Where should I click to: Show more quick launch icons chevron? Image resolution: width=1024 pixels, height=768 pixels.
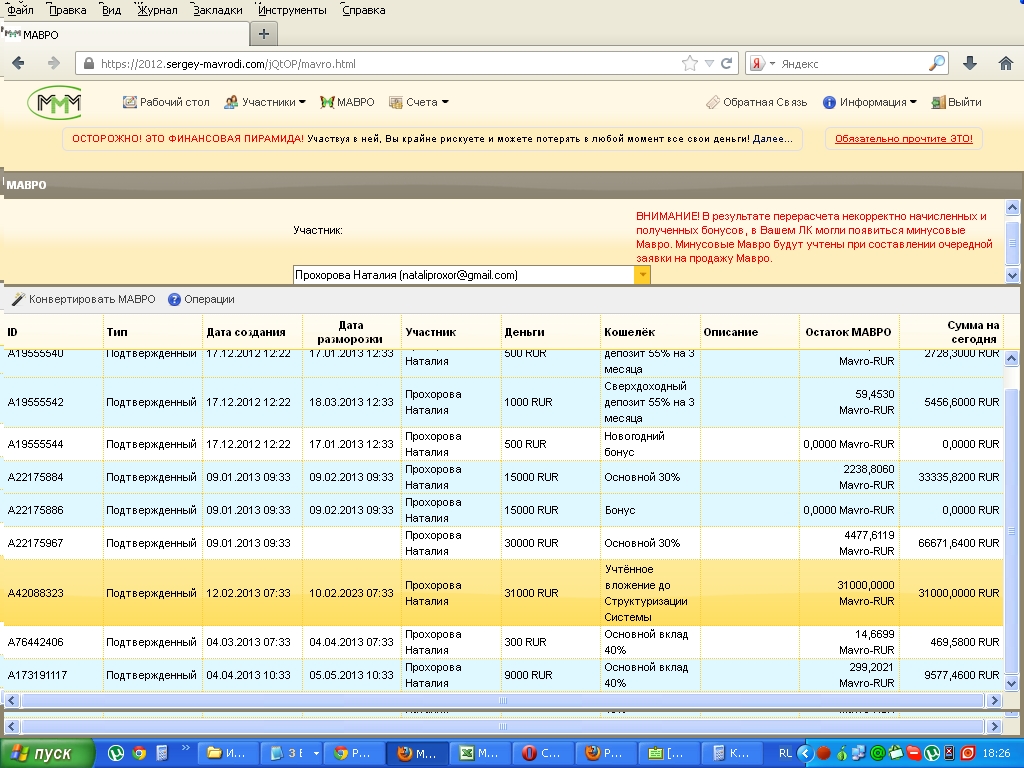click(x=185, y=748)
